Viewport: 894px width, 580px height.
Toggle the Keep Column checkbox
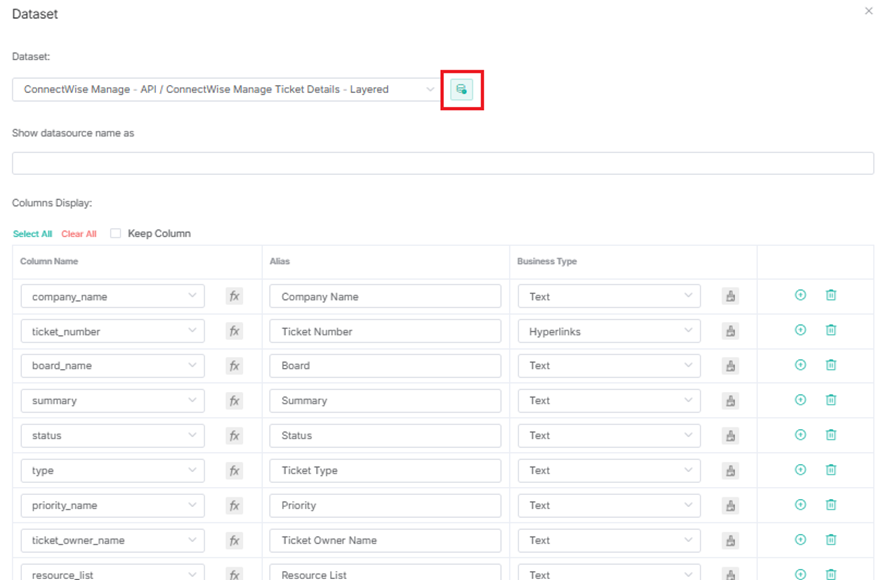point(116,234)
